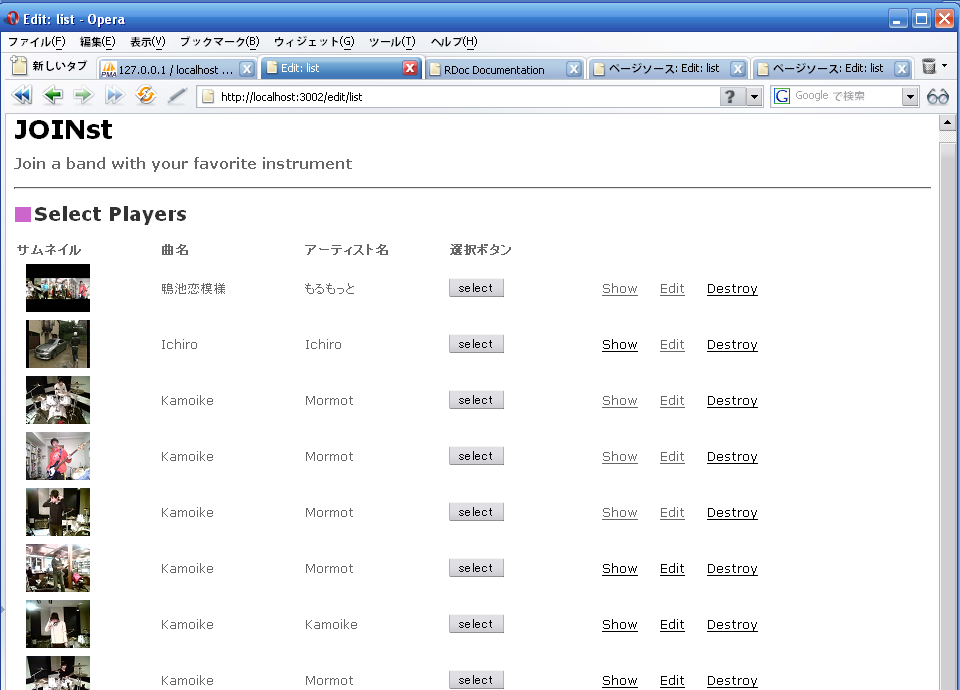
Task: Click the rewind navigation icon
Action: 21,96
